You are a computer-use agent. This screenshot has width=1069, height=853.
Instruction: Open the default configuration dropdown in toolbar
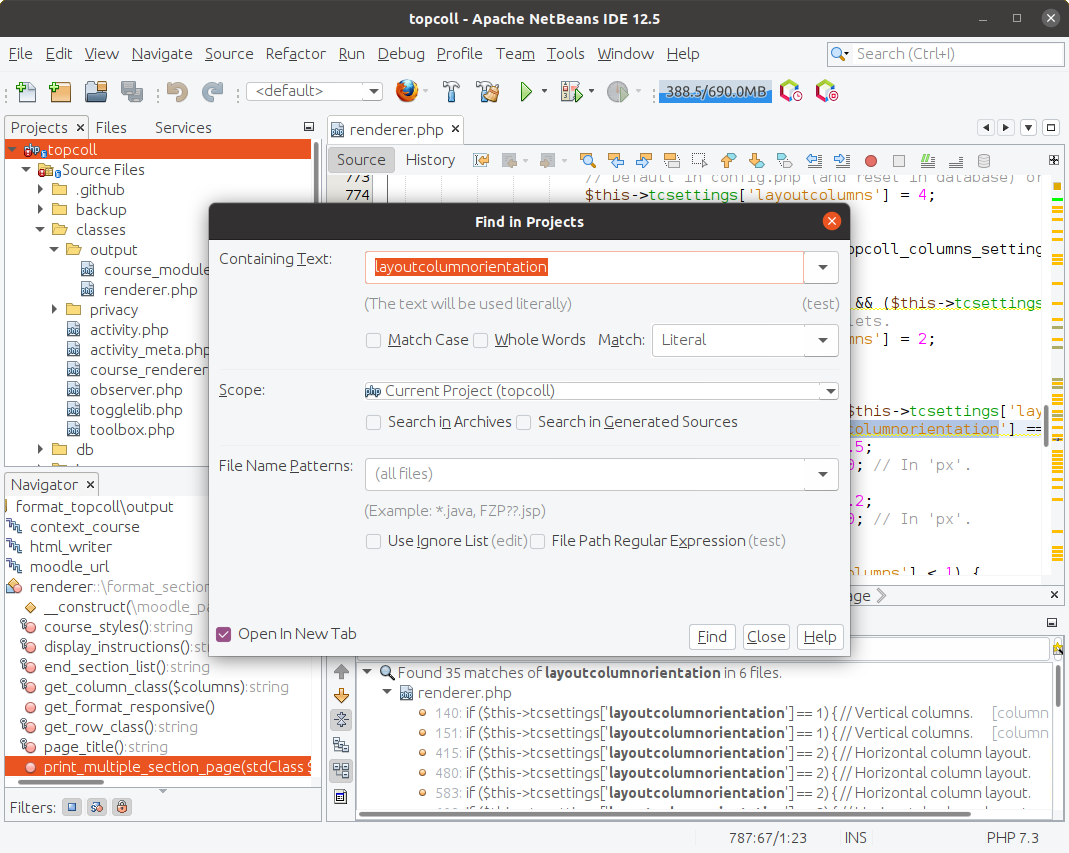click(x=374, y=91)
